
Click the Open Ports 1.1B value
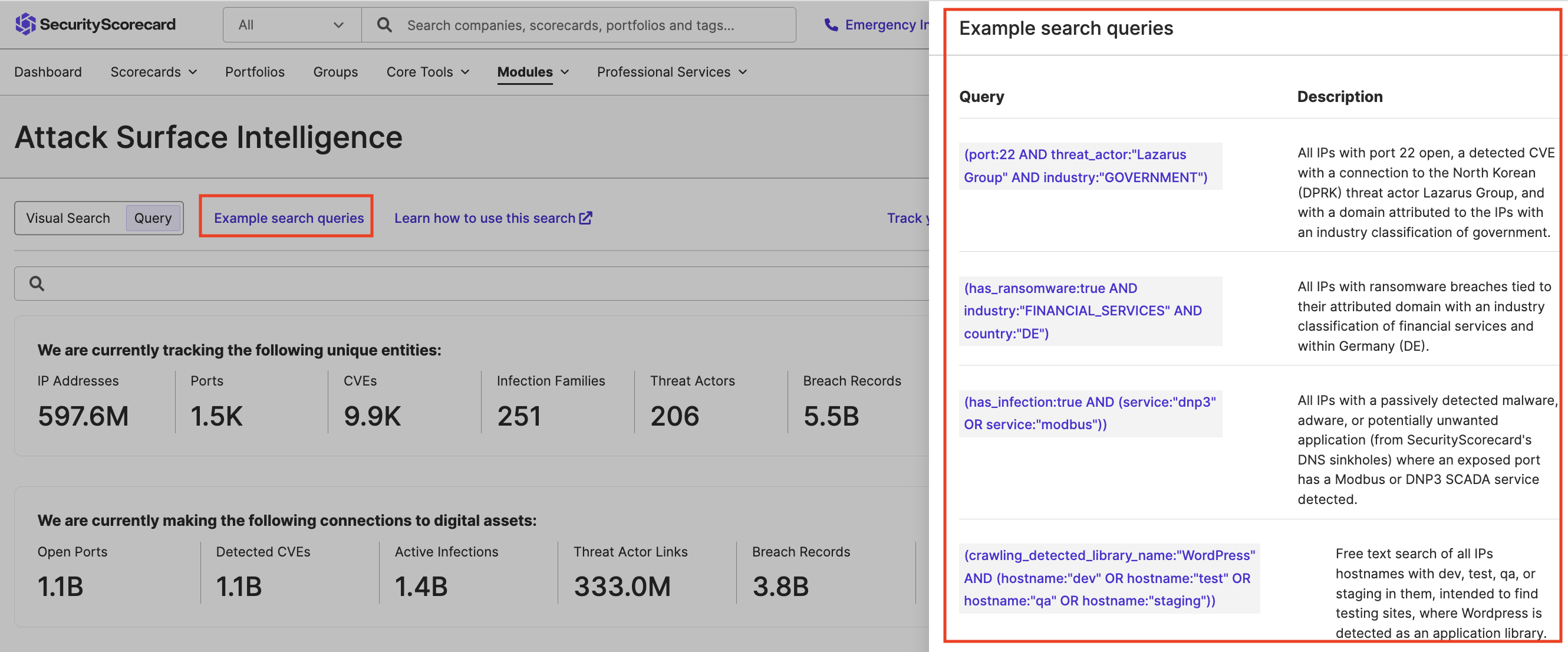click(x=60, y=587)
